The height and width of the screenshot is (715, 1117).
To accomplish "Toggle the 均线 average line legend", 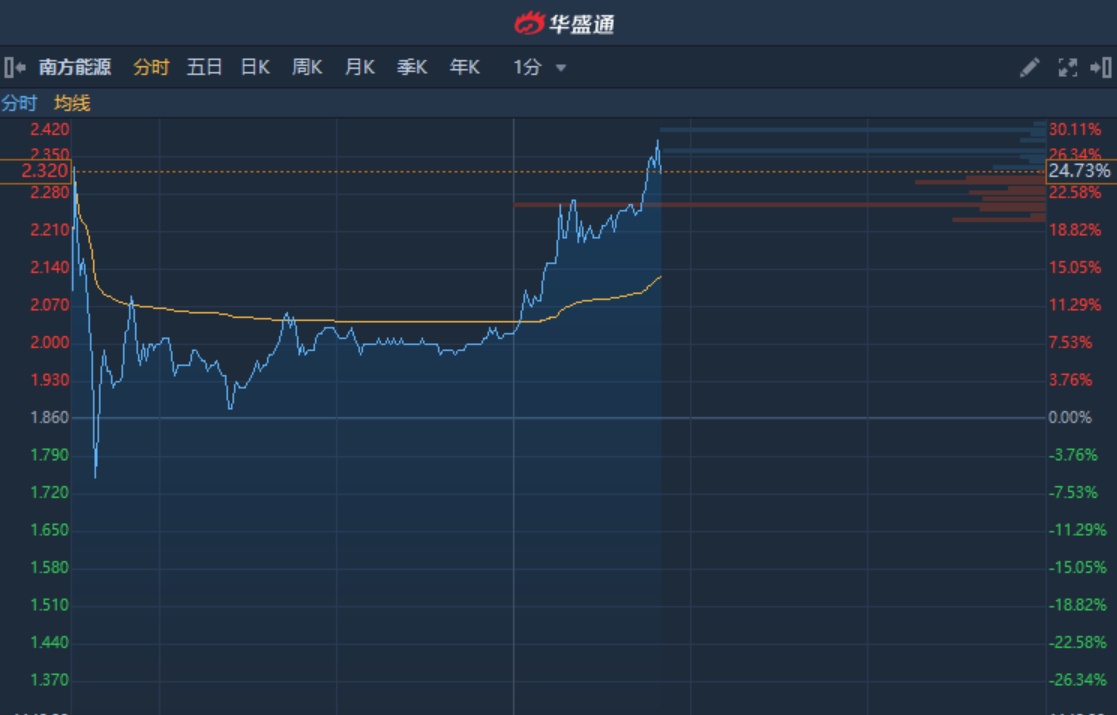I will tap(72, 103).
